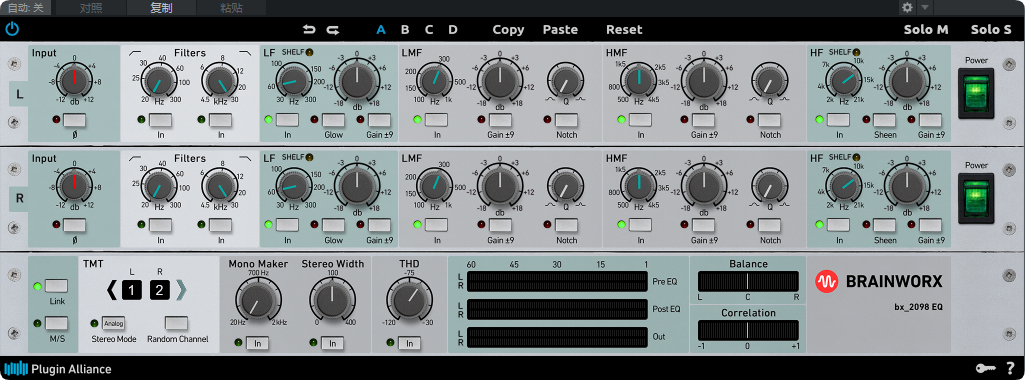Click the L channel label tab

(x=19, y=94)
